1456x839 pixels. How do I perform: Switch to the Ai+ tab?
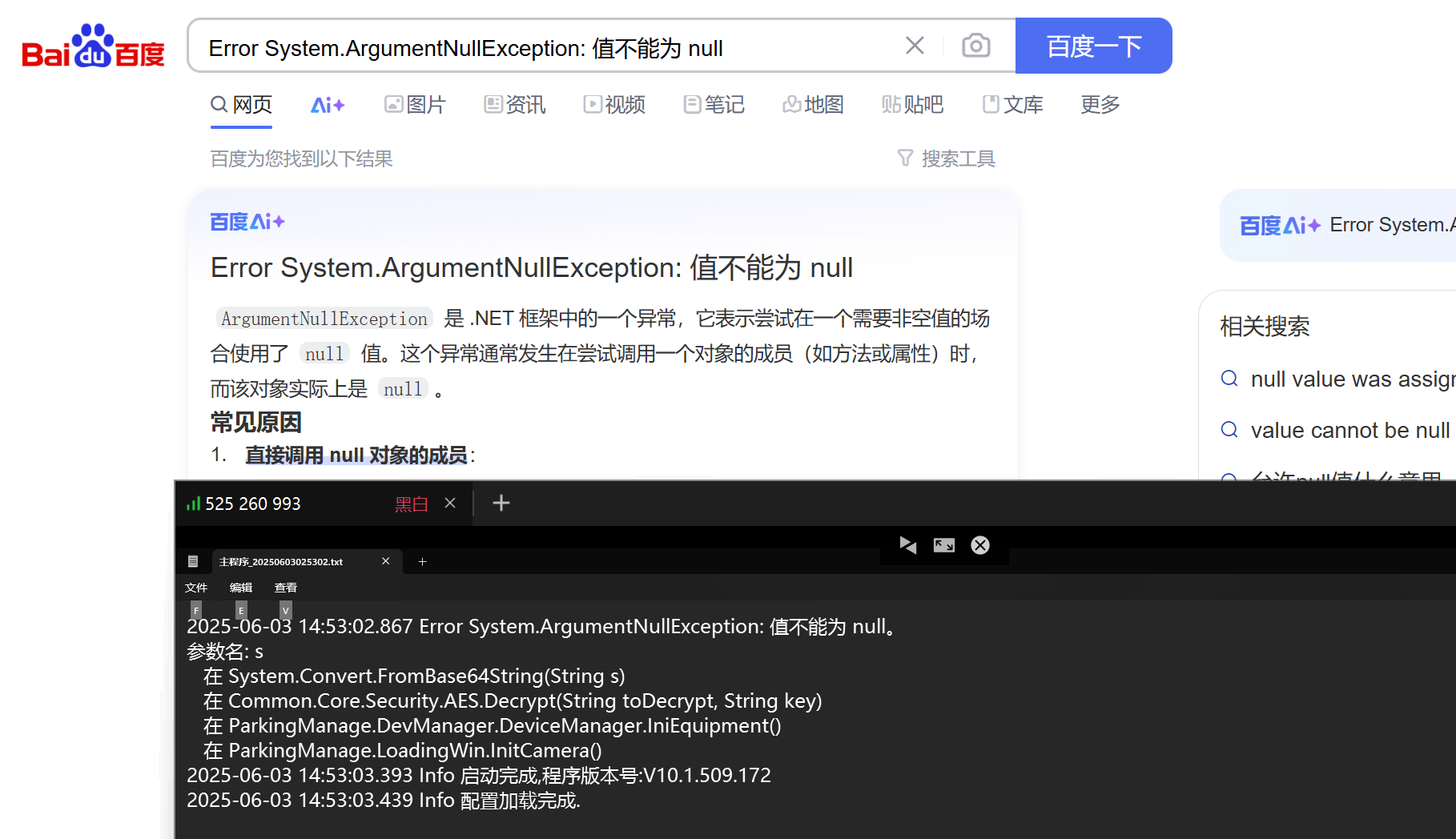click(x=328, y=105)
